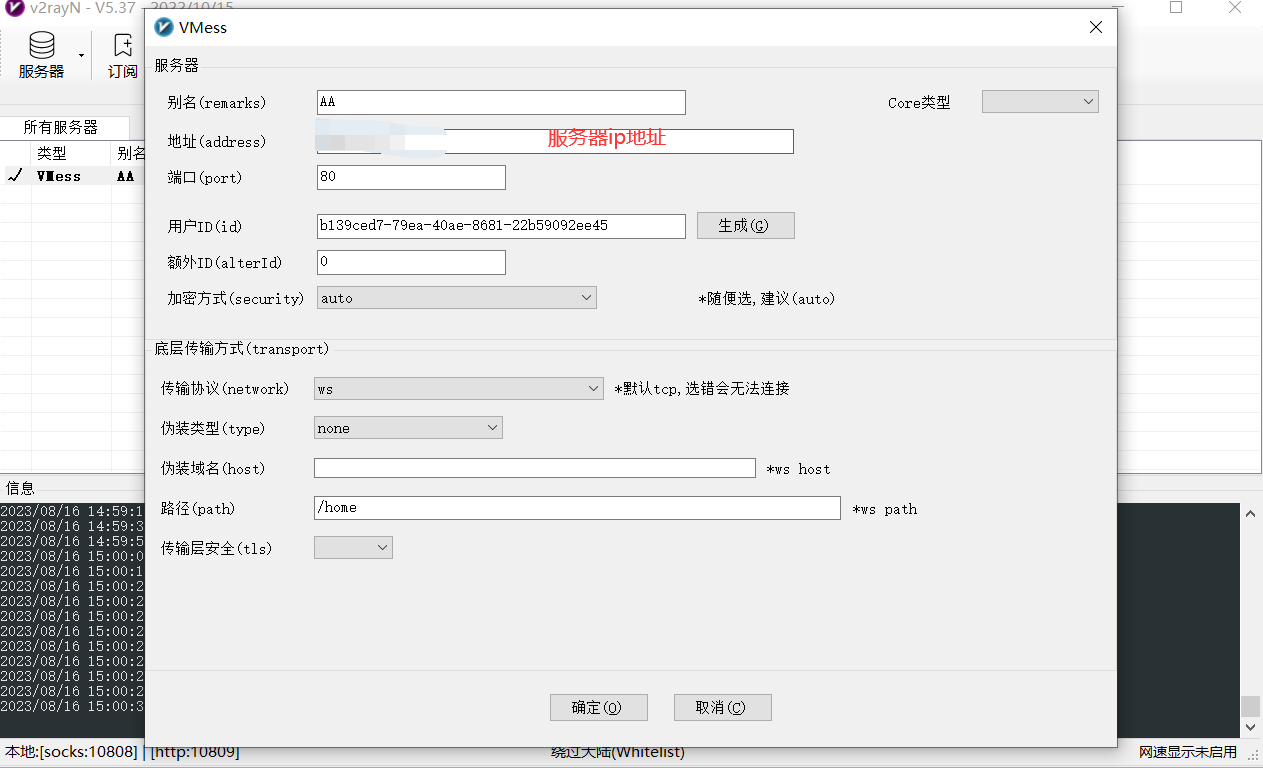Click the 生成(G) button

click(x=746, y=226)
